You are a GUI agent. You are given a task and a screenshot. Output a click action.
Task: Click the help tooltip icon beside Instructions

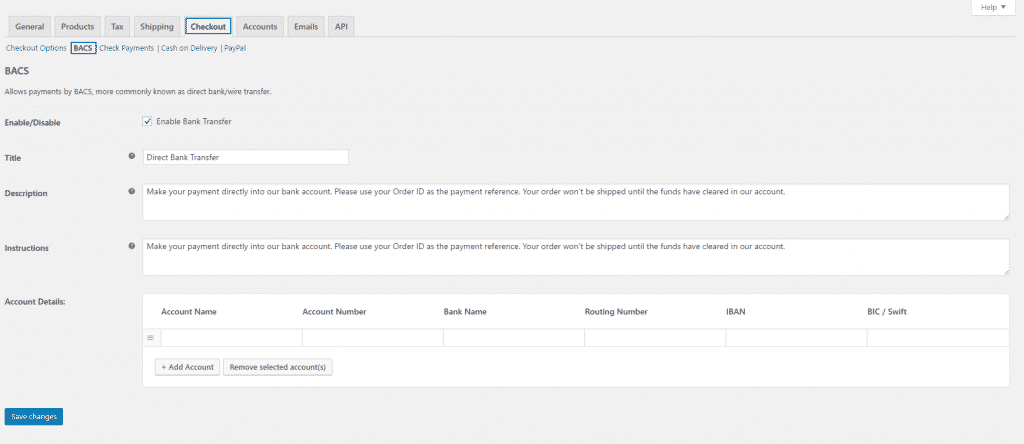coord(132,245)
